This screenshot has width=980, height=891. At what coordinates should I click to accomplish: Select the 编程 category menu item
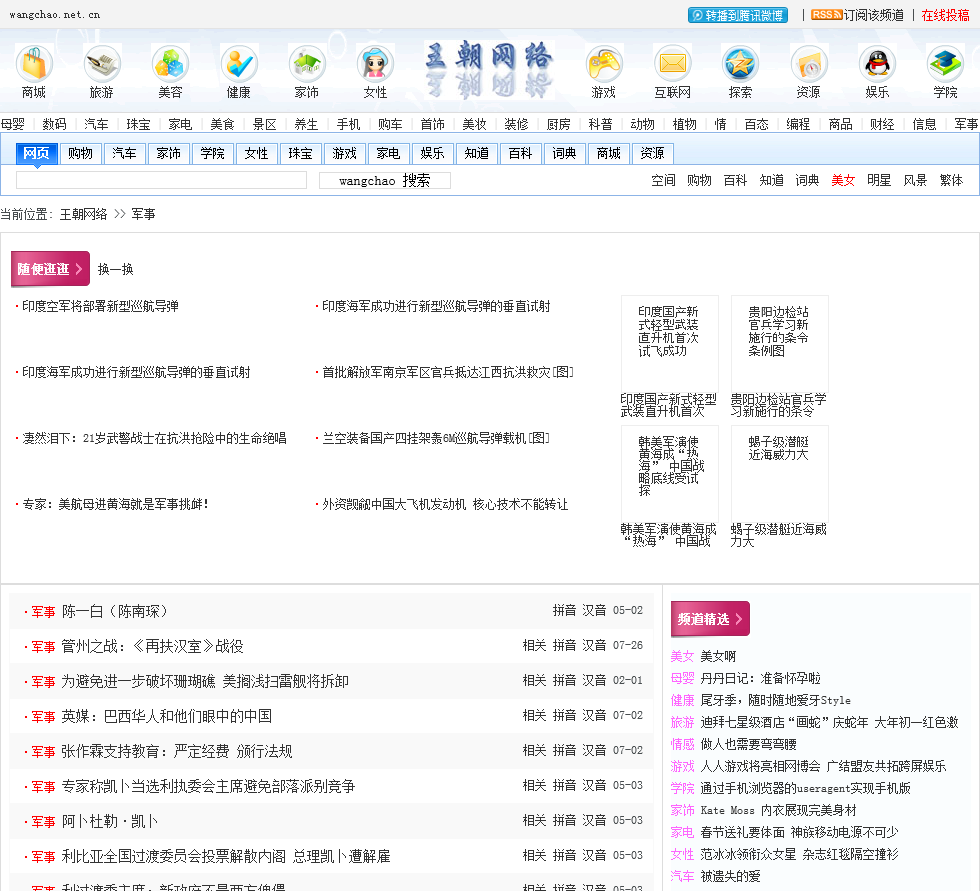pyautogui.click(x=798, y=124)
